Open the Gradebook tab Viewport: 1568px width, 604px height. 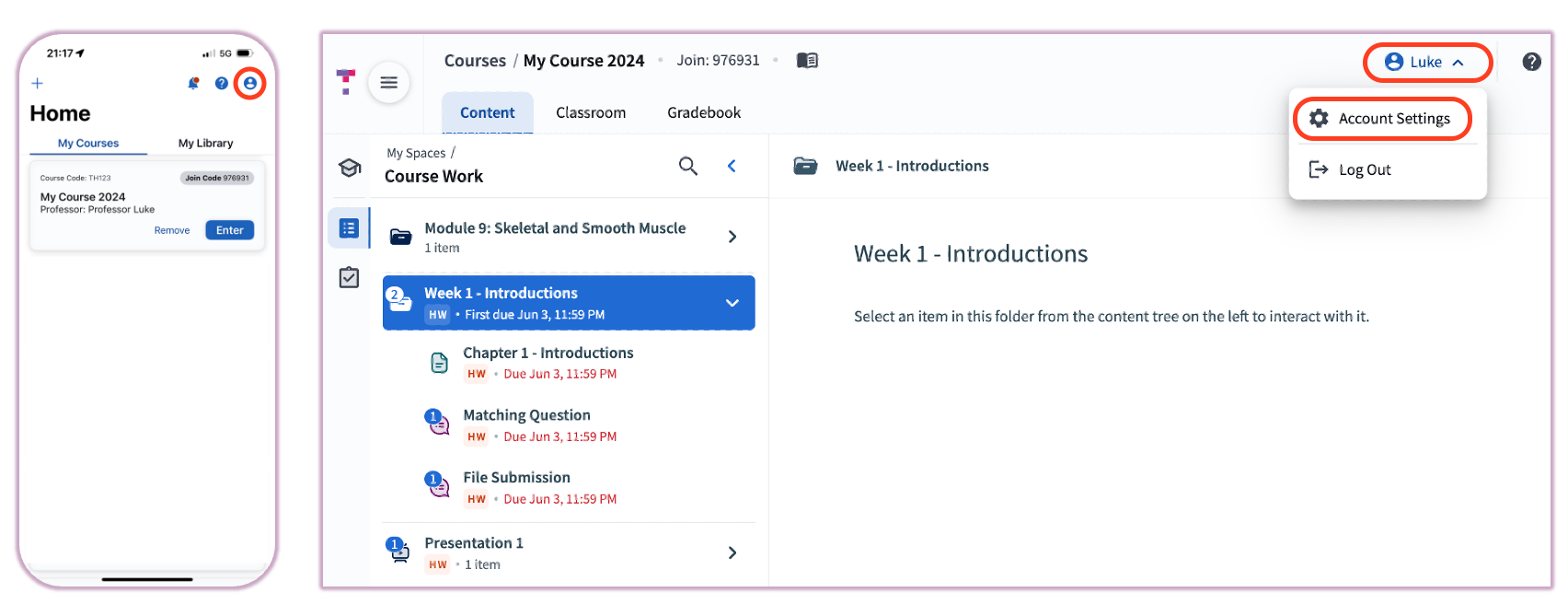(703, 112)
